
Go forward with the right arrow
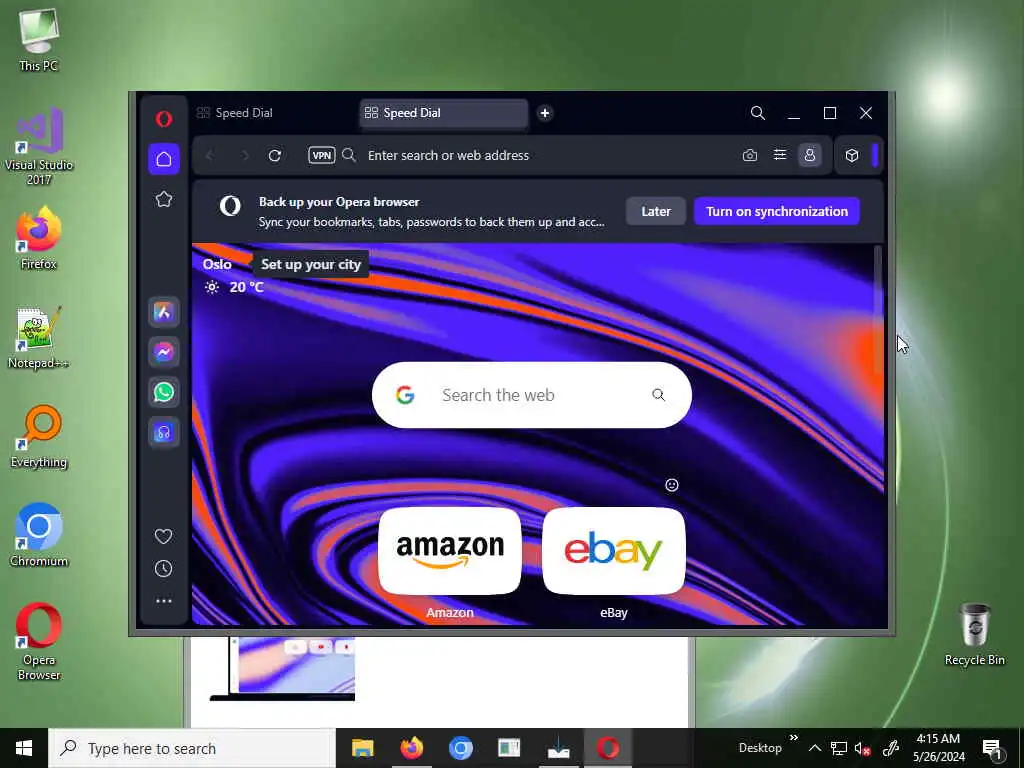pos(244,155)
